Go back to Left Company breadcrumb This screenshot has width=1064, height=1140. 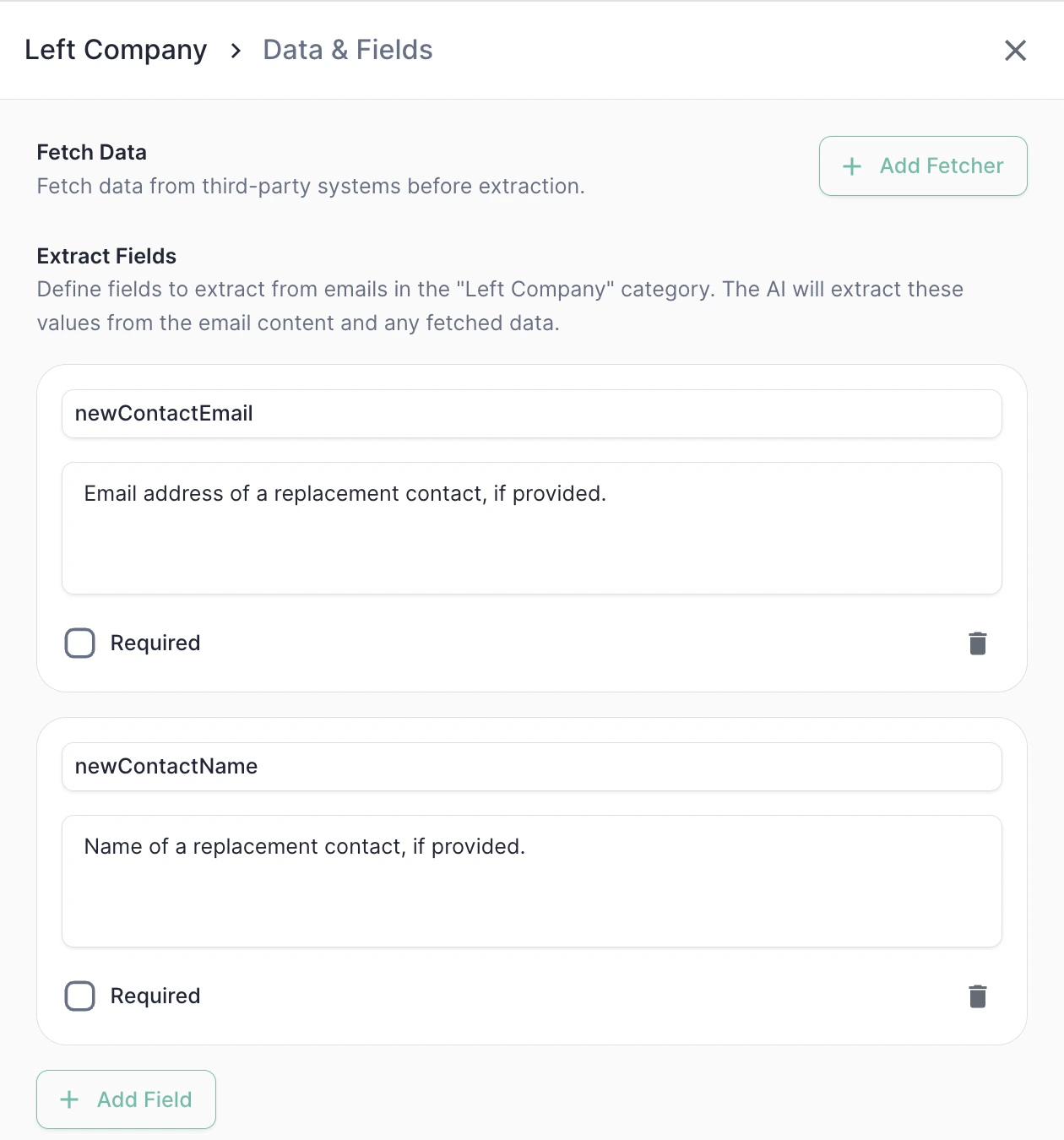pyautogui.click(x=116, y=50)
